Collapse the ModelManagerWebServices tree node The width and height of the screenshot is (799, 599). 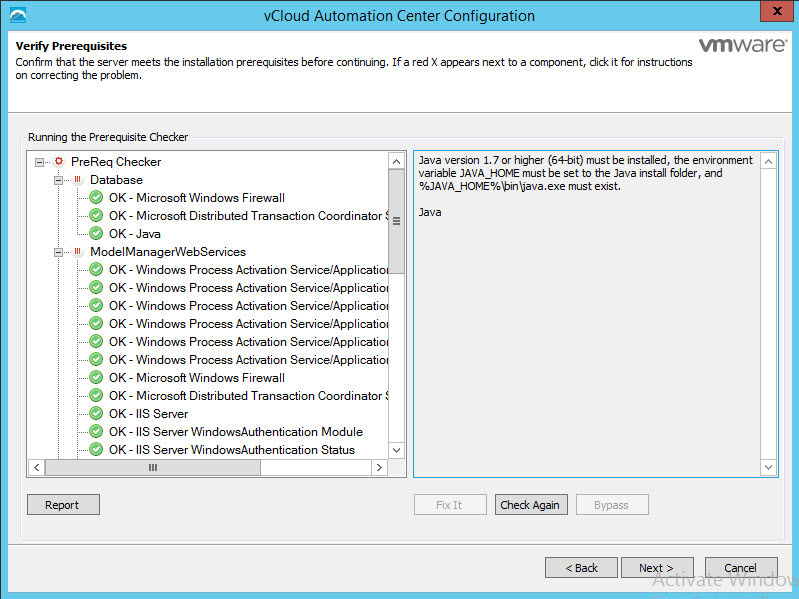tap(59, 252)
